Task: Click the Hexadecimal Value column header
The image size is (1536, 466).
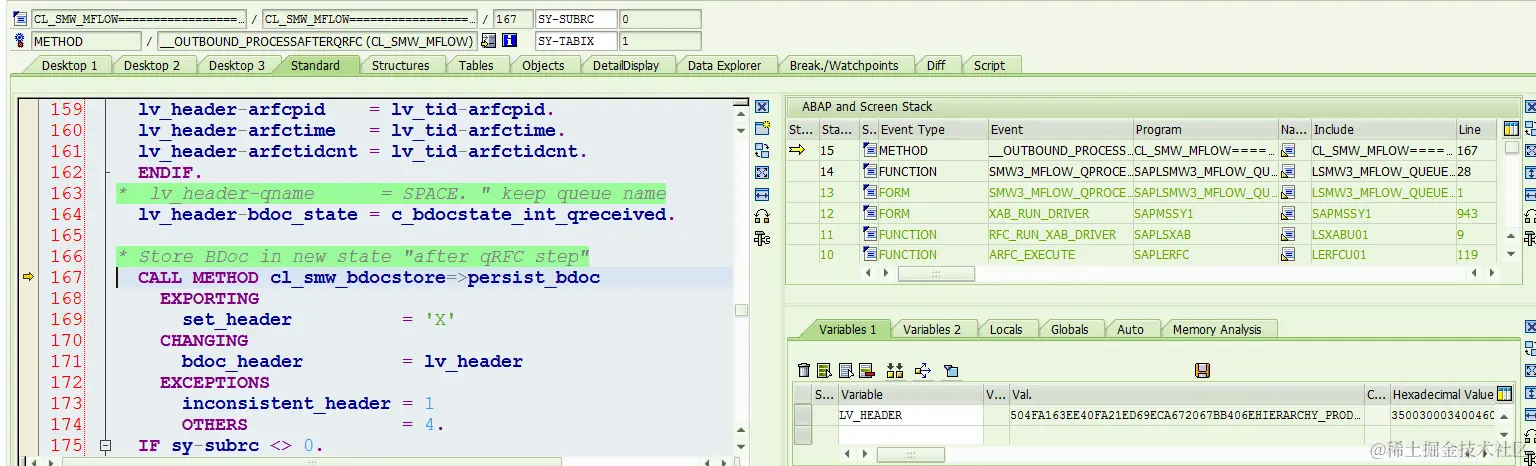Action: pyautogui.click(x=1443, y=395)
